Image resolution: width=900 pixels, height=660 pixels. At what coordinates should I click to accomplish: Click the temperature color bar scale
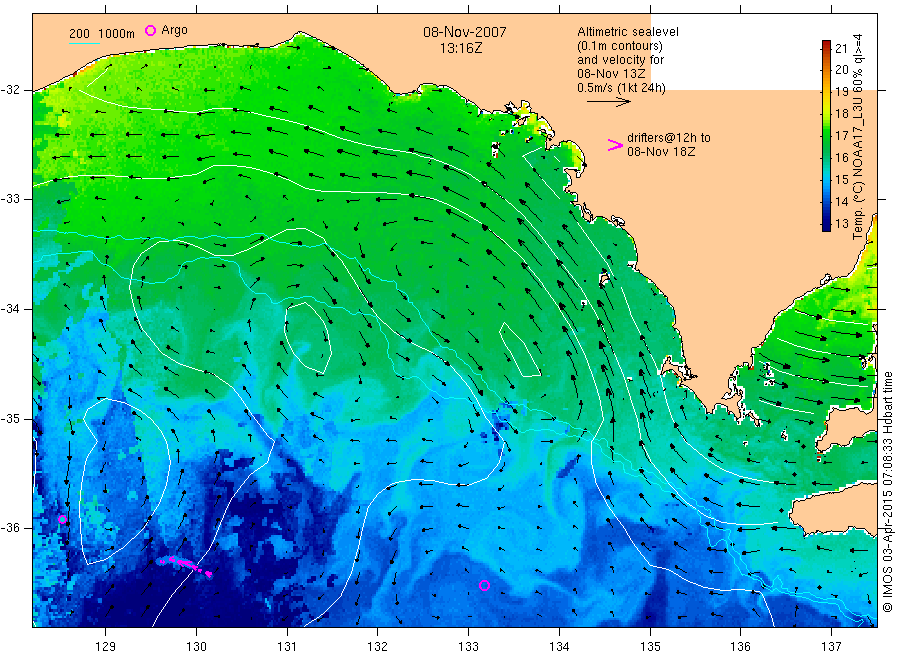coord(826,135)
